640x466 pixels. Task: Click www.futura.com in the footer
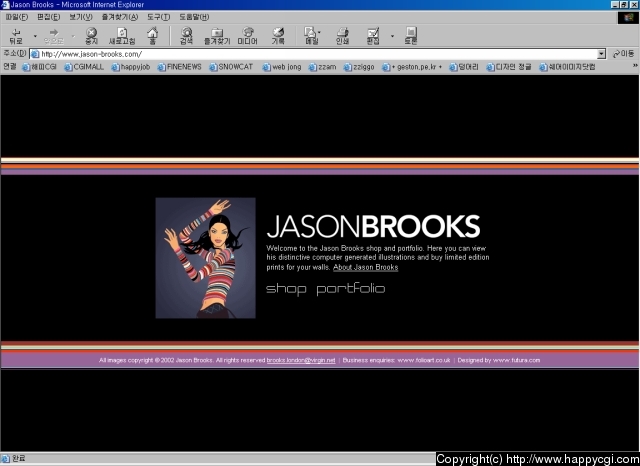(x=516, y=360)
